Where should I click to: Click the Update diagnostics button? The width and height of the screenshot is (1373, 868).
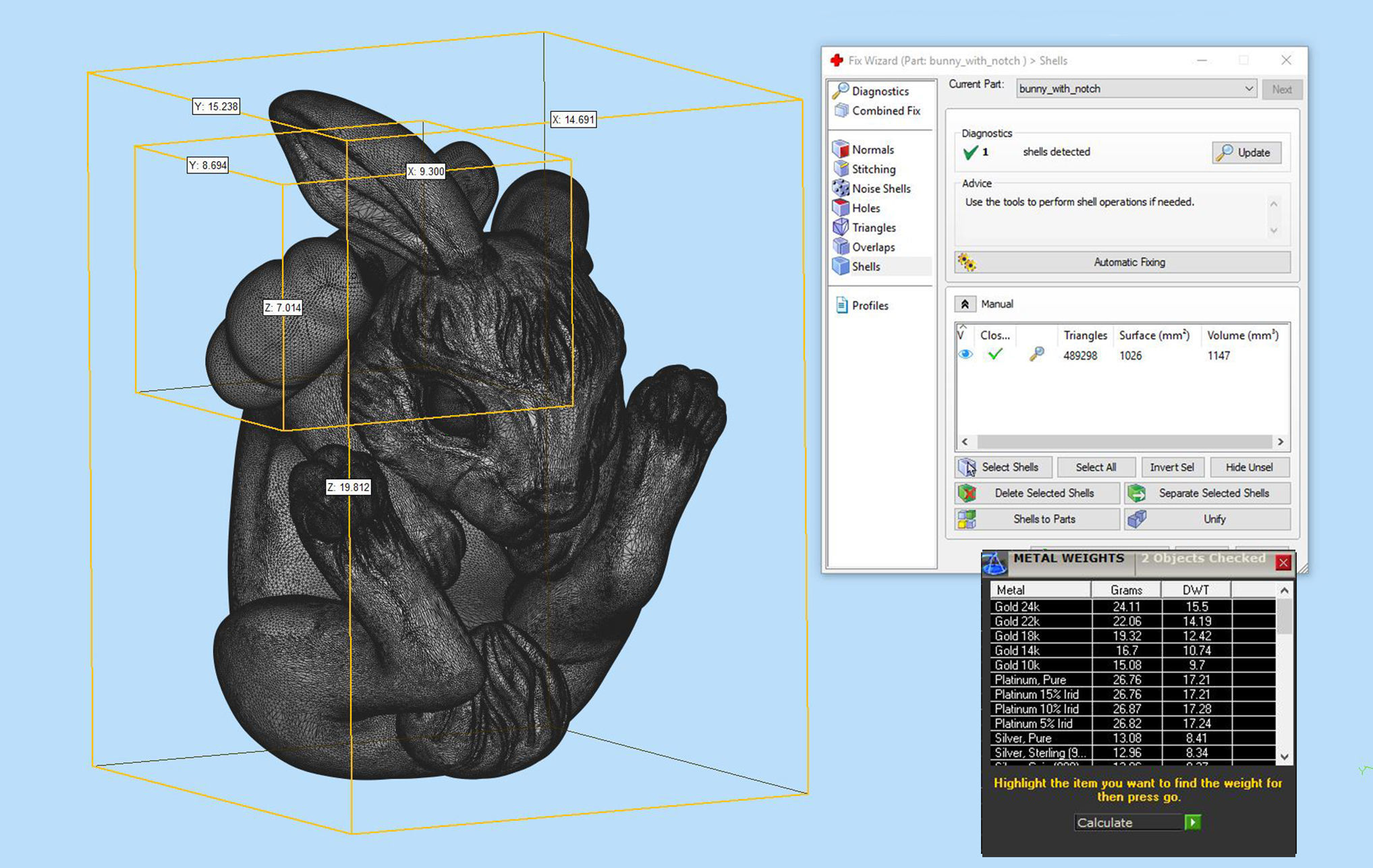(1246, 152)
